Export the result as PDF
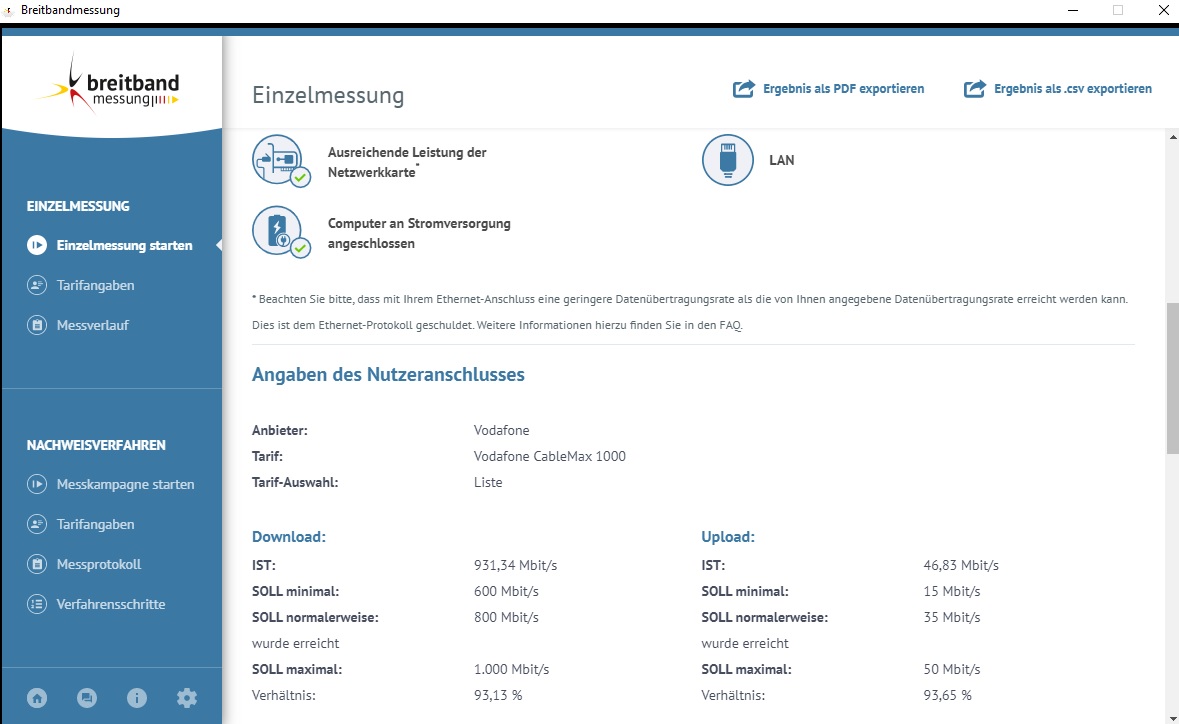 click(844, 88)
